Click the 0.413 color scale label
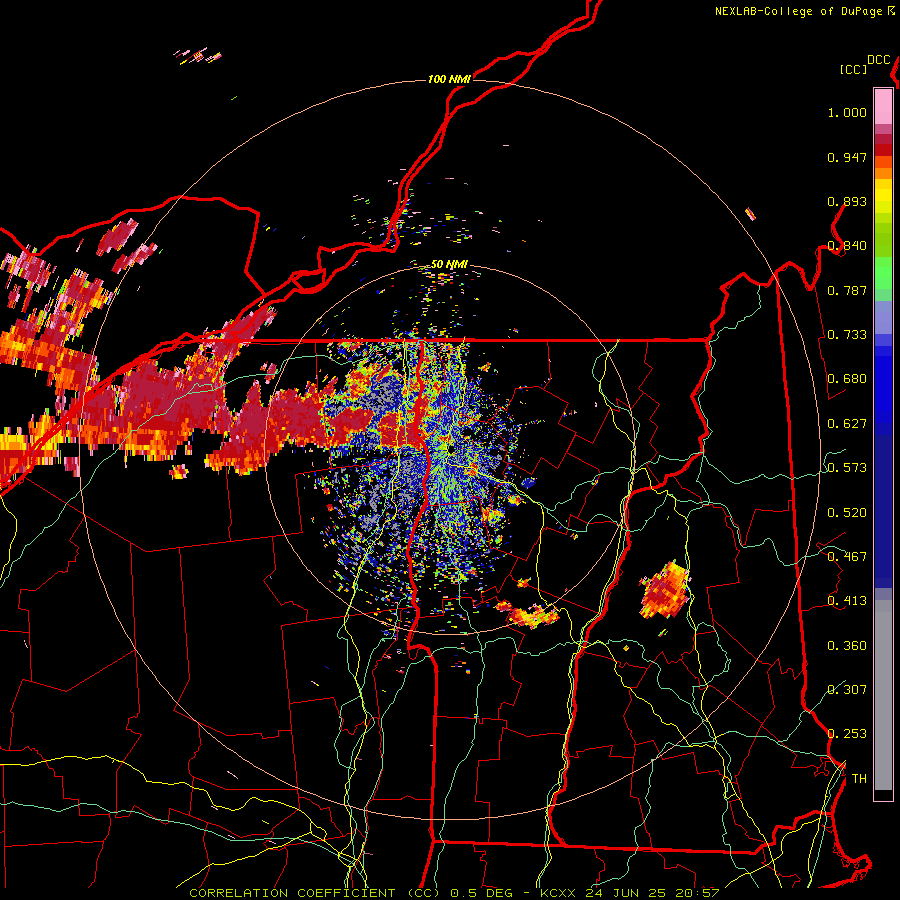The height and width of the screenshot is (900, 900). pos(847,601)
